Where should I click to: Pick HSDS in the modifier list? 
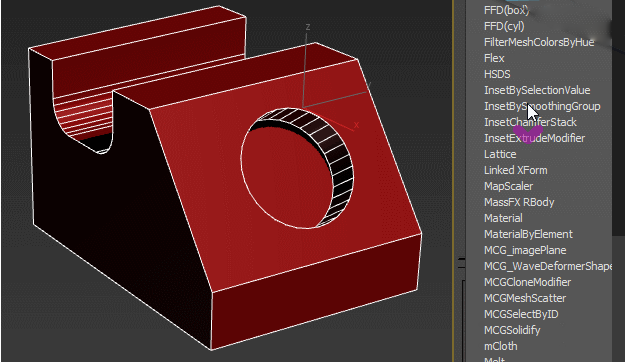[497, 74]
